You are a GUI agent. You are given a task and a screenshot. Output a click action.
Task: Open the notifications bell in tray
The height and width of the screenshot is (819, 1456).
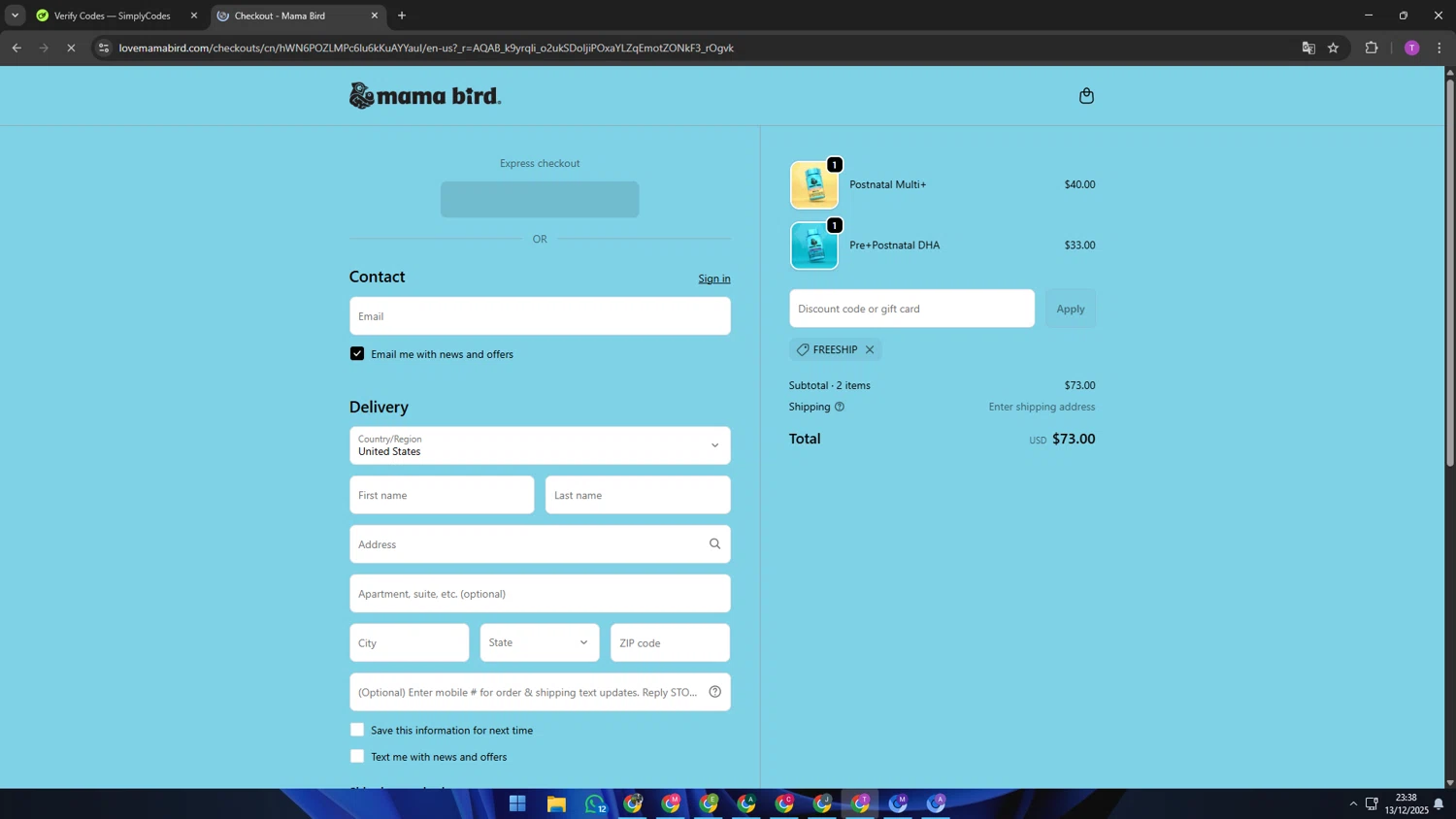coord(1439,803)
